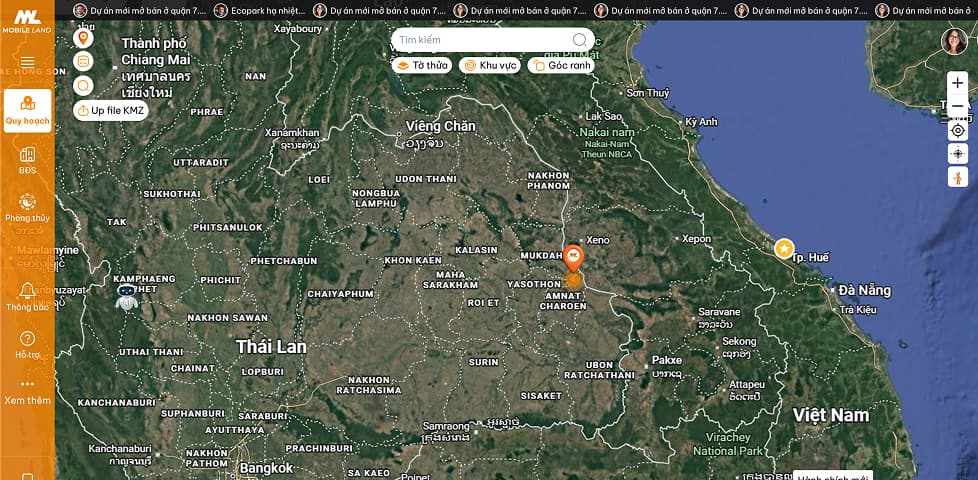
Task: Expand Xem thêm in sidebar
Action: (x=27, y=392)
